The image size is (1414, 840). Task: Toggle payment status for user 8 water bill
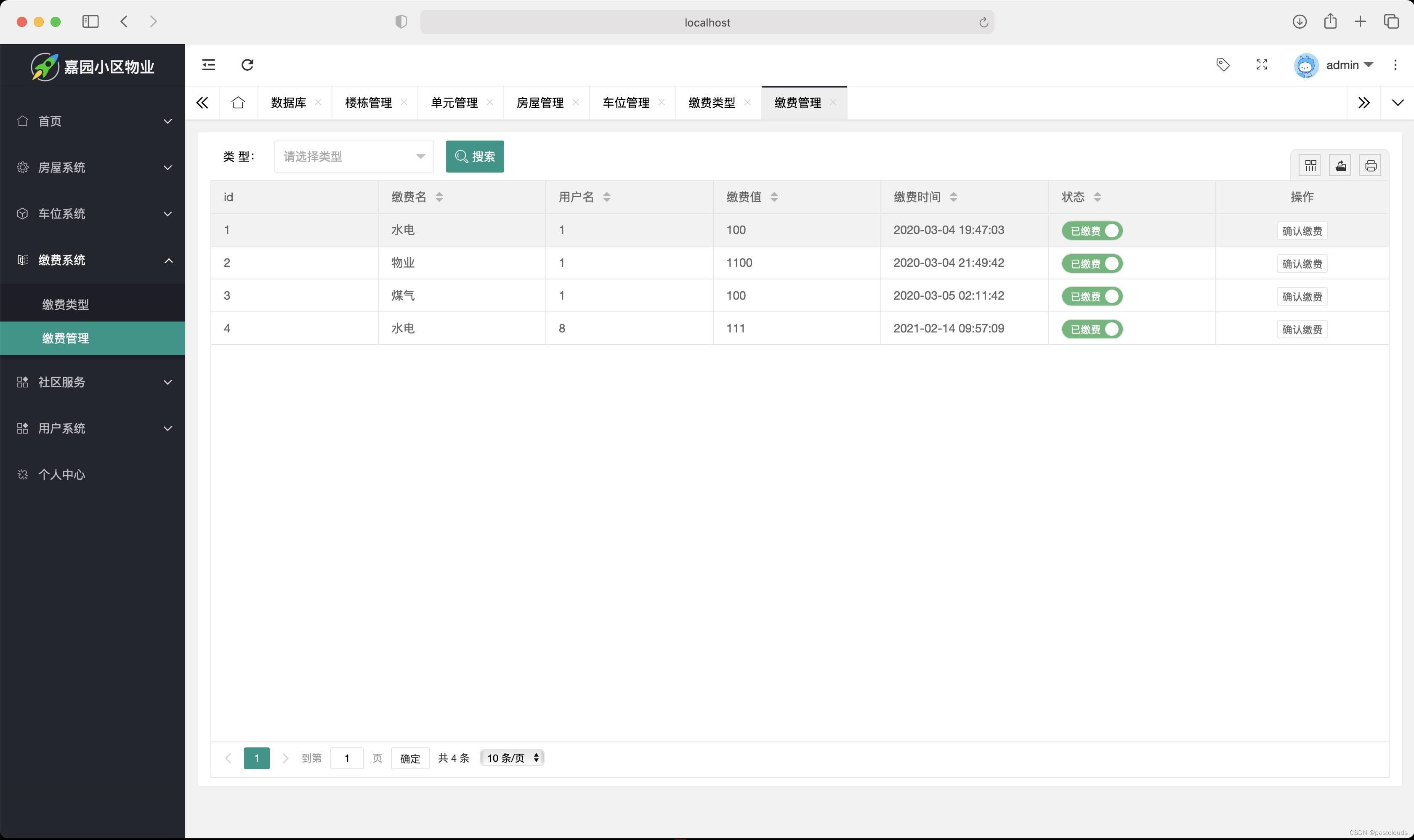click(1092, 329)
